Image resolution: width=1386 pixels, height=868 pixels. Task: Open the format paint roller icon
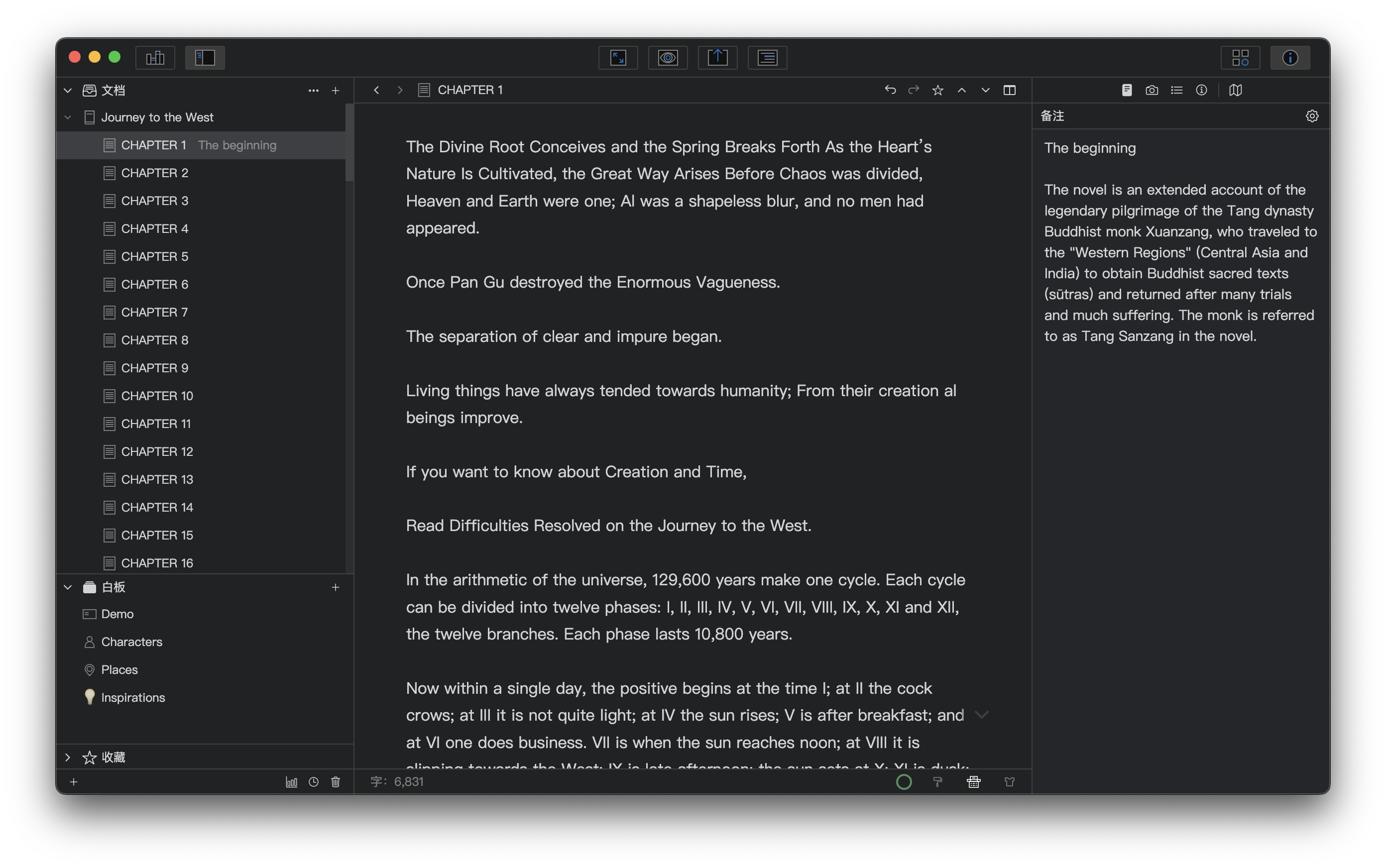pyautogui.click(x=937, y=782)
